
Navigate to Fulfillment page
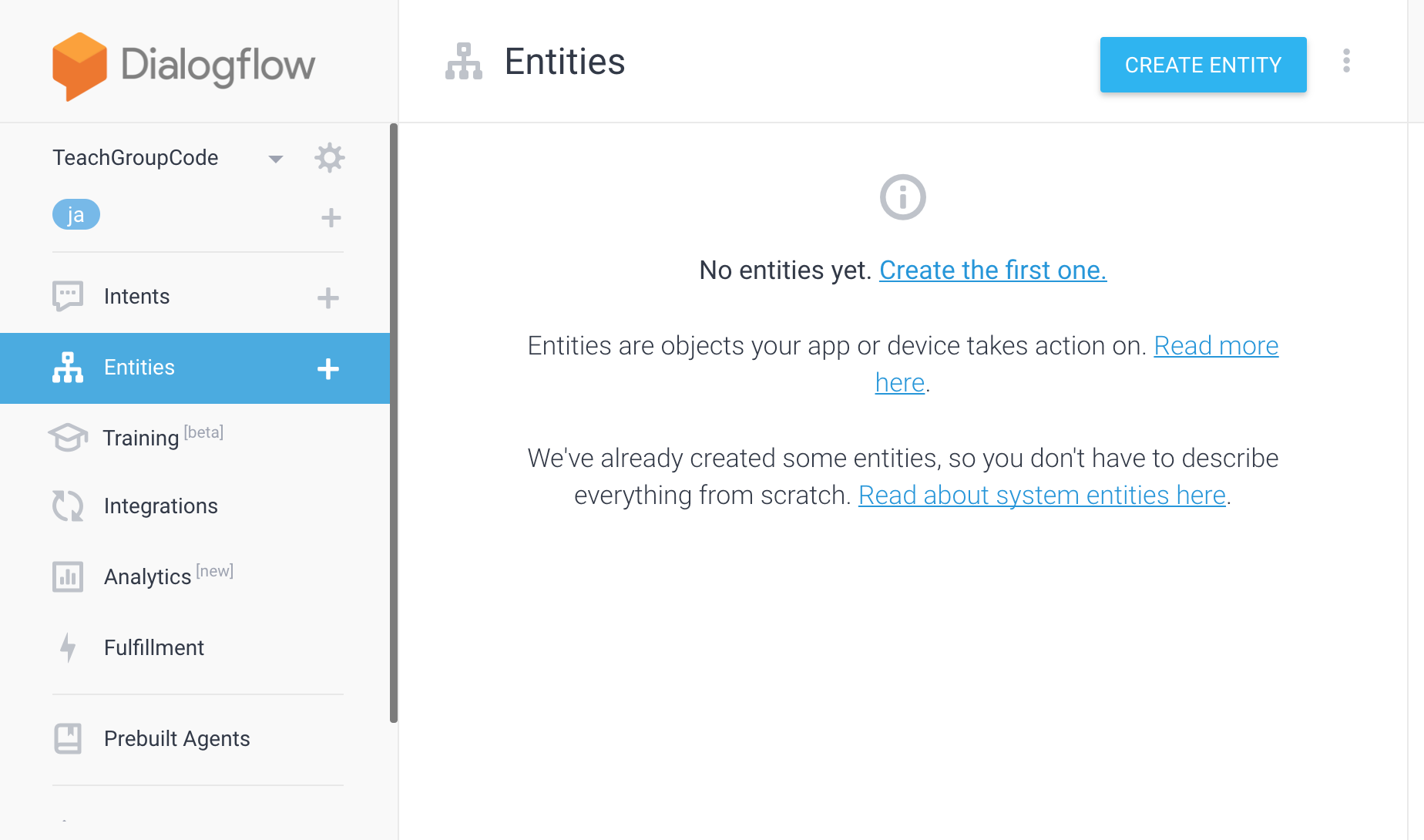[x=153, y=648]
